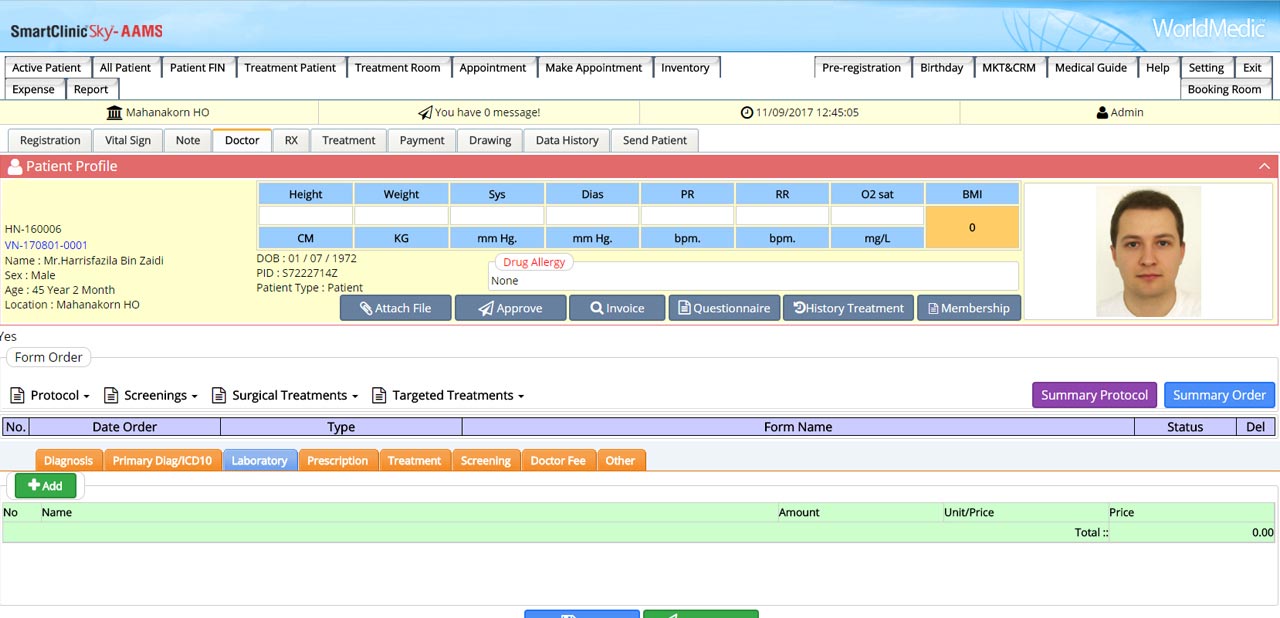Image resolution: width=1280 pixels, height=618 pixels.
Task: Click the green plus Add button
Action: coord(45,485)
